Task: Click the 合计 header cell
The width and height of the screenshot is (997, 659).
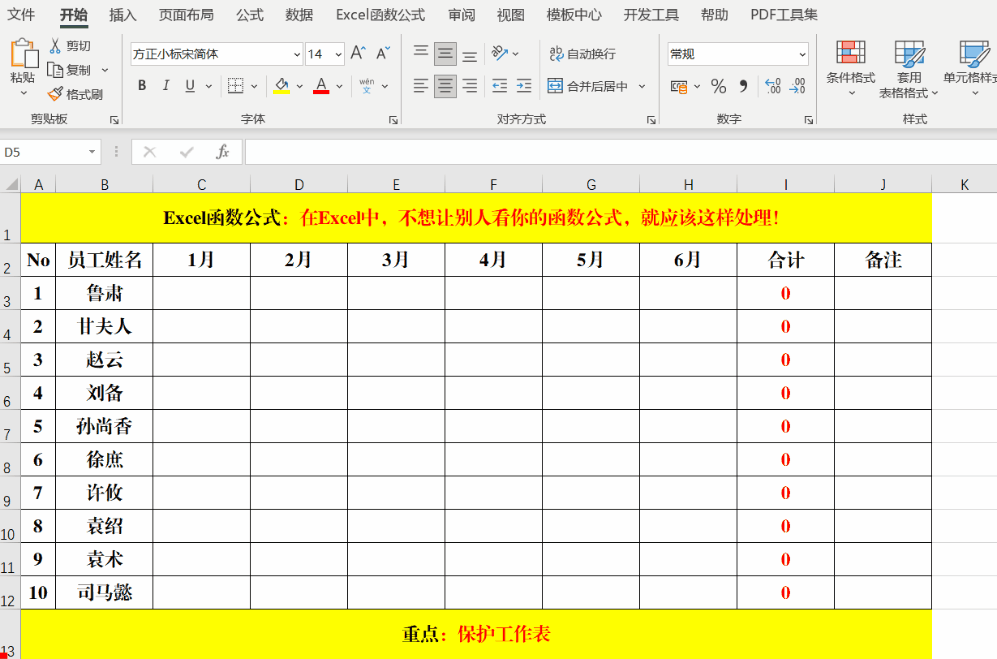Action: point(786,260)
